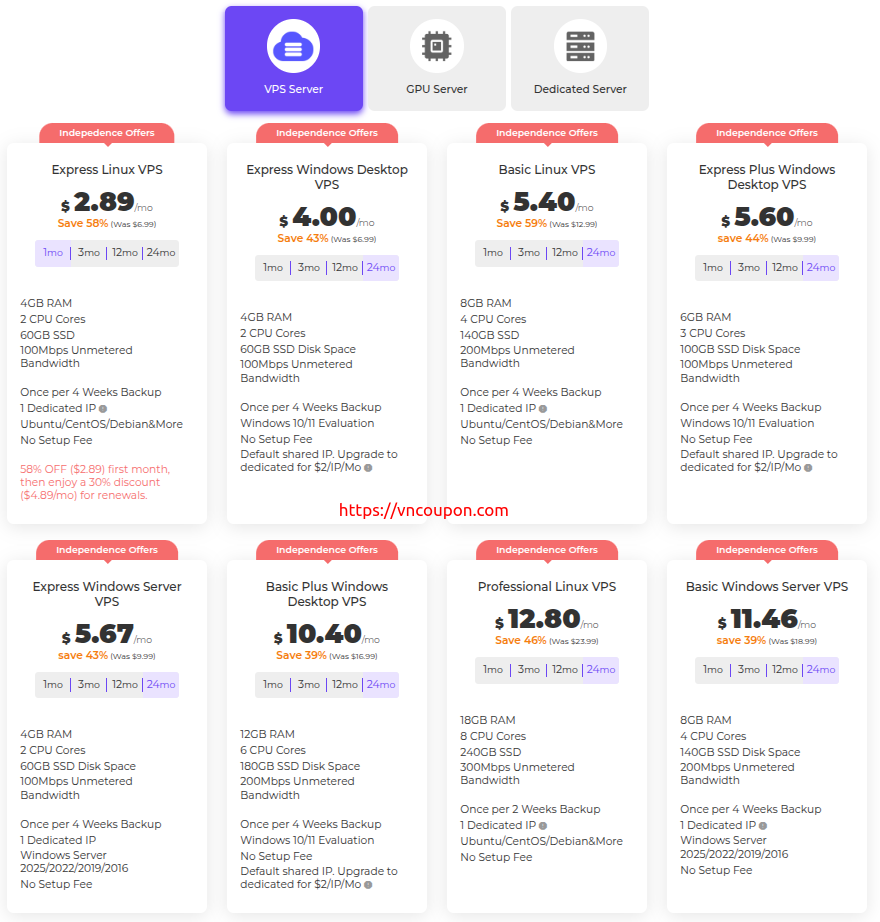880x922 pixels.
Task: Click info icon beside Basic Windows Server Dedicated IP
Action: tap(763, 826)
